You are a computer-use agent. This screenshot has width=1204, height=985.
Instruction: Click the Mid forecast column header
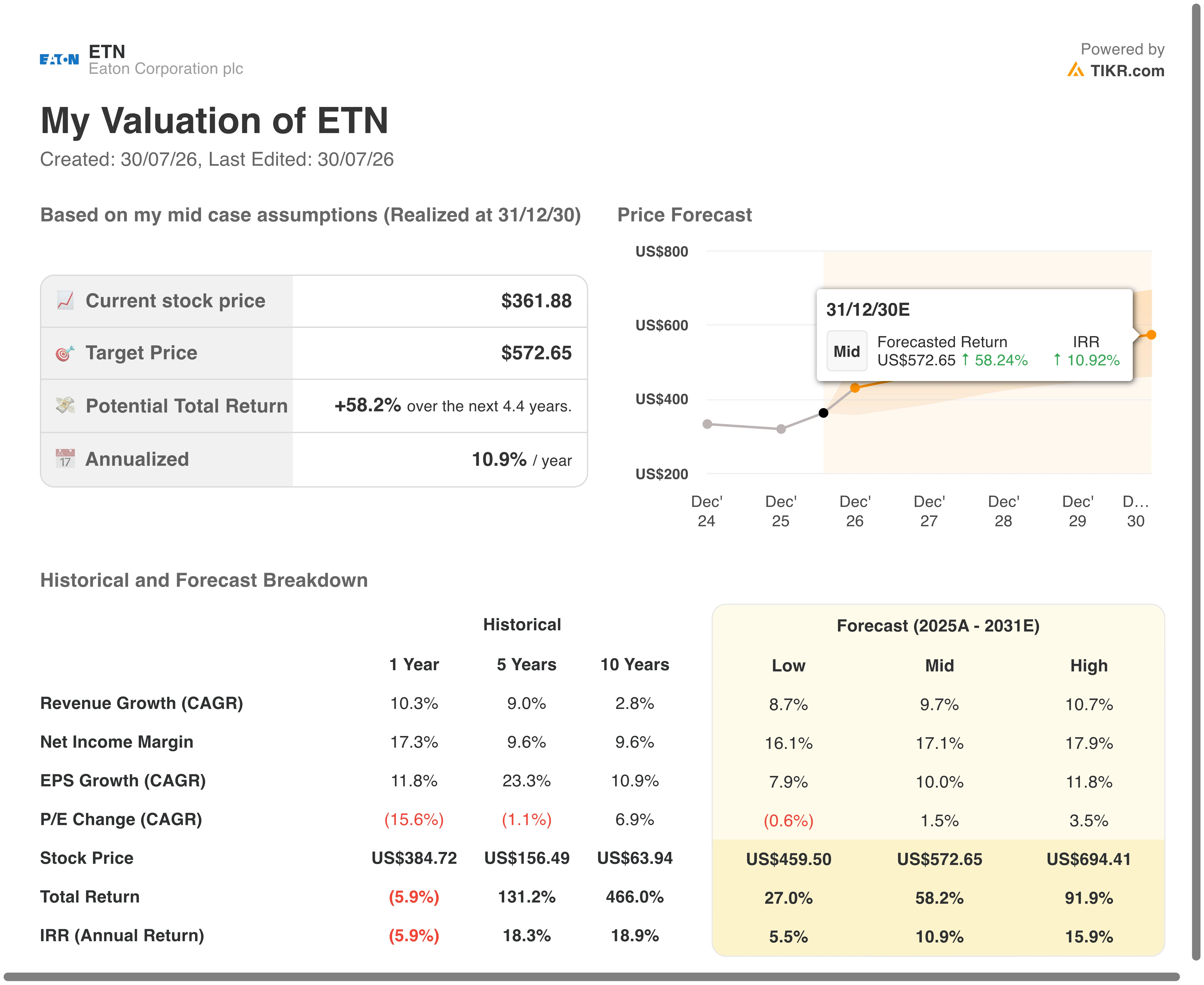point(939,666)
